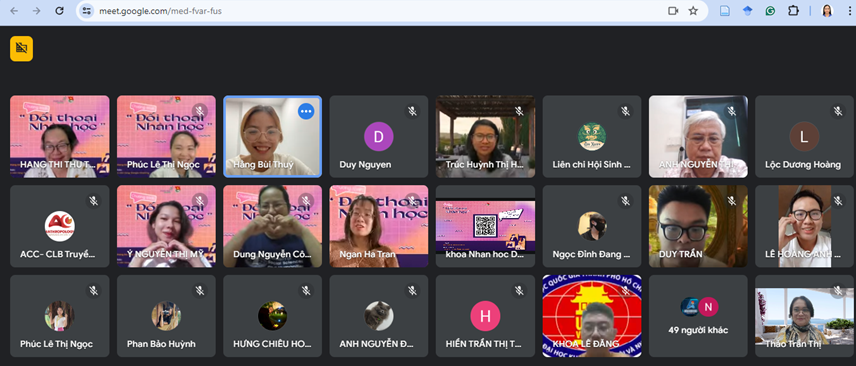Image resolution: width=856 pixels, height=366 pixels.
Task: Click the pink H avatar of HIỀN TRẦN THỊ T...
Action: pos(485,316)
